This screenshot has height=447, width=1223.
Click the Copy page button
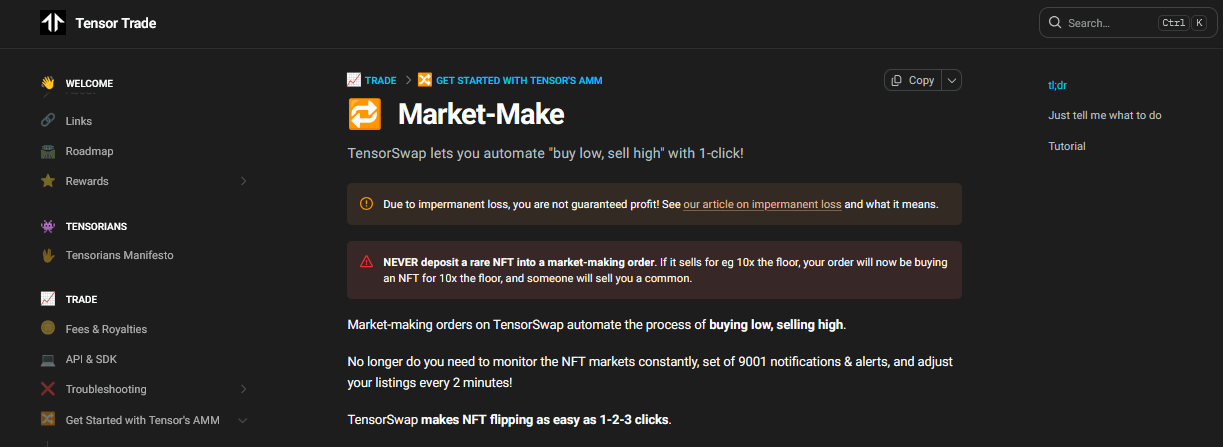click(913, 81)
